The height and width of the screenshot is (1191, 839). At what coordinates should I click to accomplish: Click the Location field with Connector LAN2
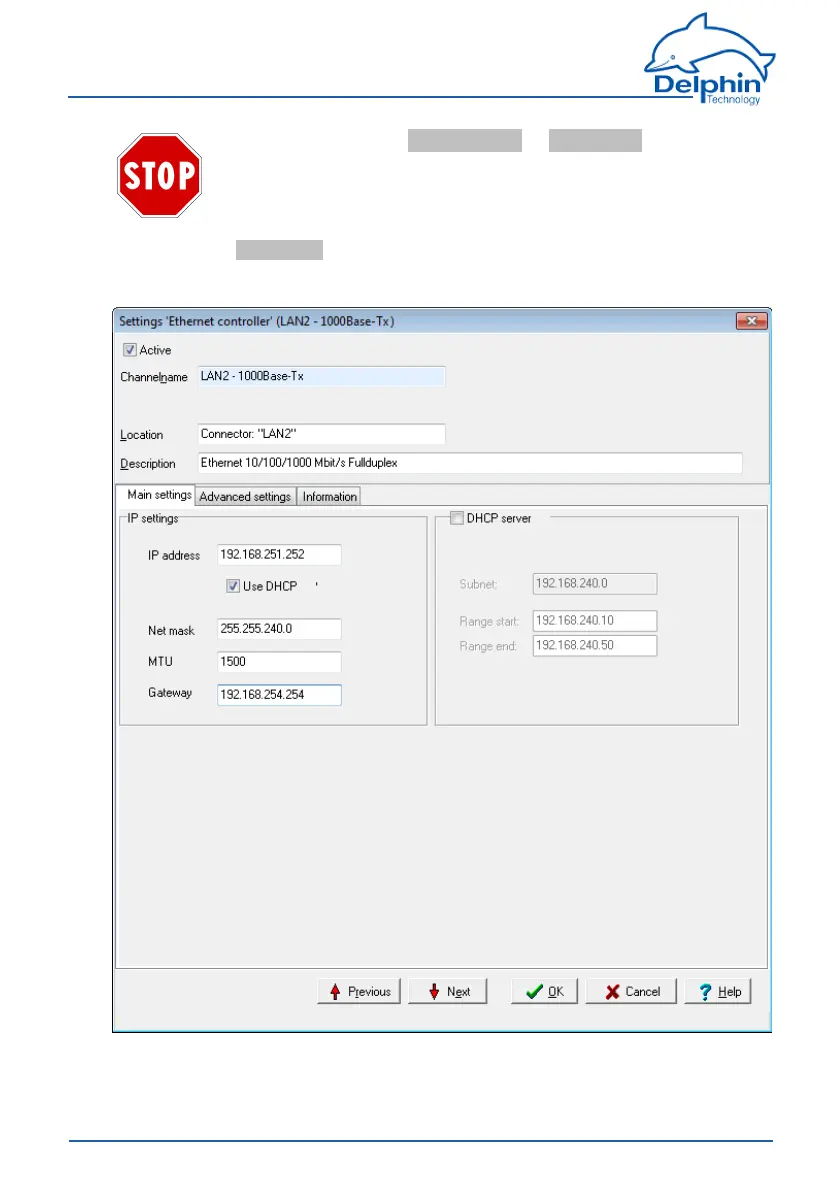coord(322,434)
